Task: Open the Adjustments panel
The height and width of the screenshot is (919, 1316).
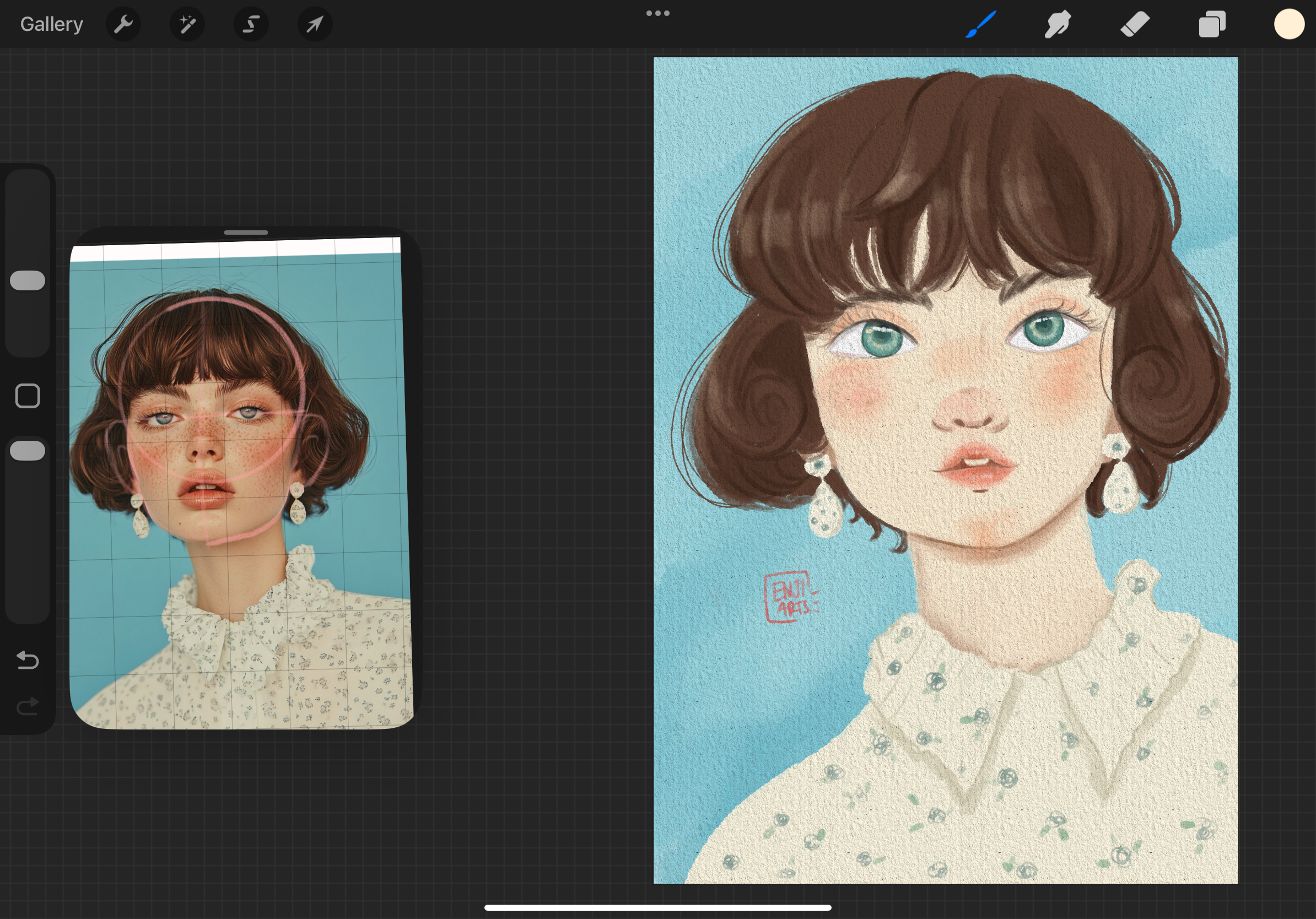Action: tap(187, 24)
